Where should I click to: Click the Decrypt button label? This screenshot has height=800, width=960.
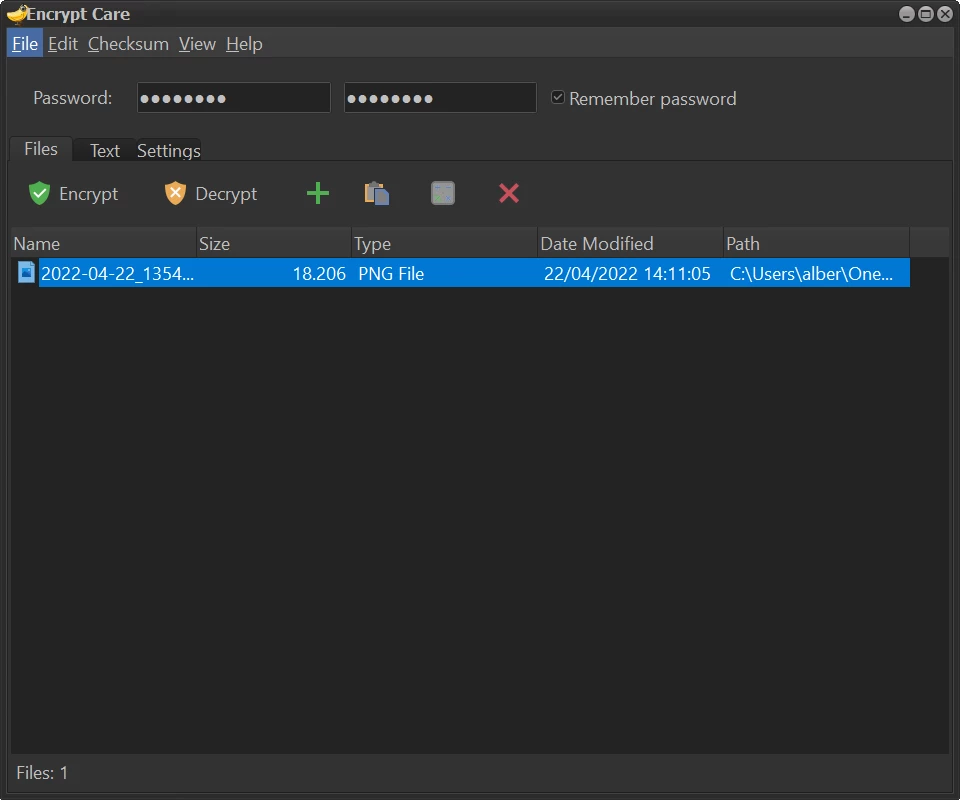(x=226, y=194)
